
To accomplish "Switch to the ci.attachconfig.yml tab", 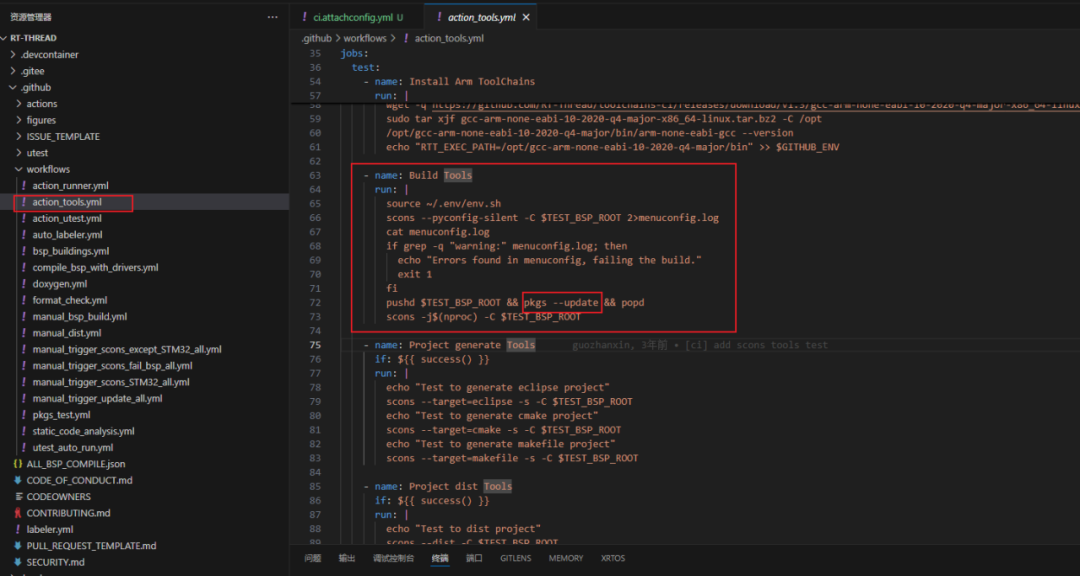I will [353, 17].
